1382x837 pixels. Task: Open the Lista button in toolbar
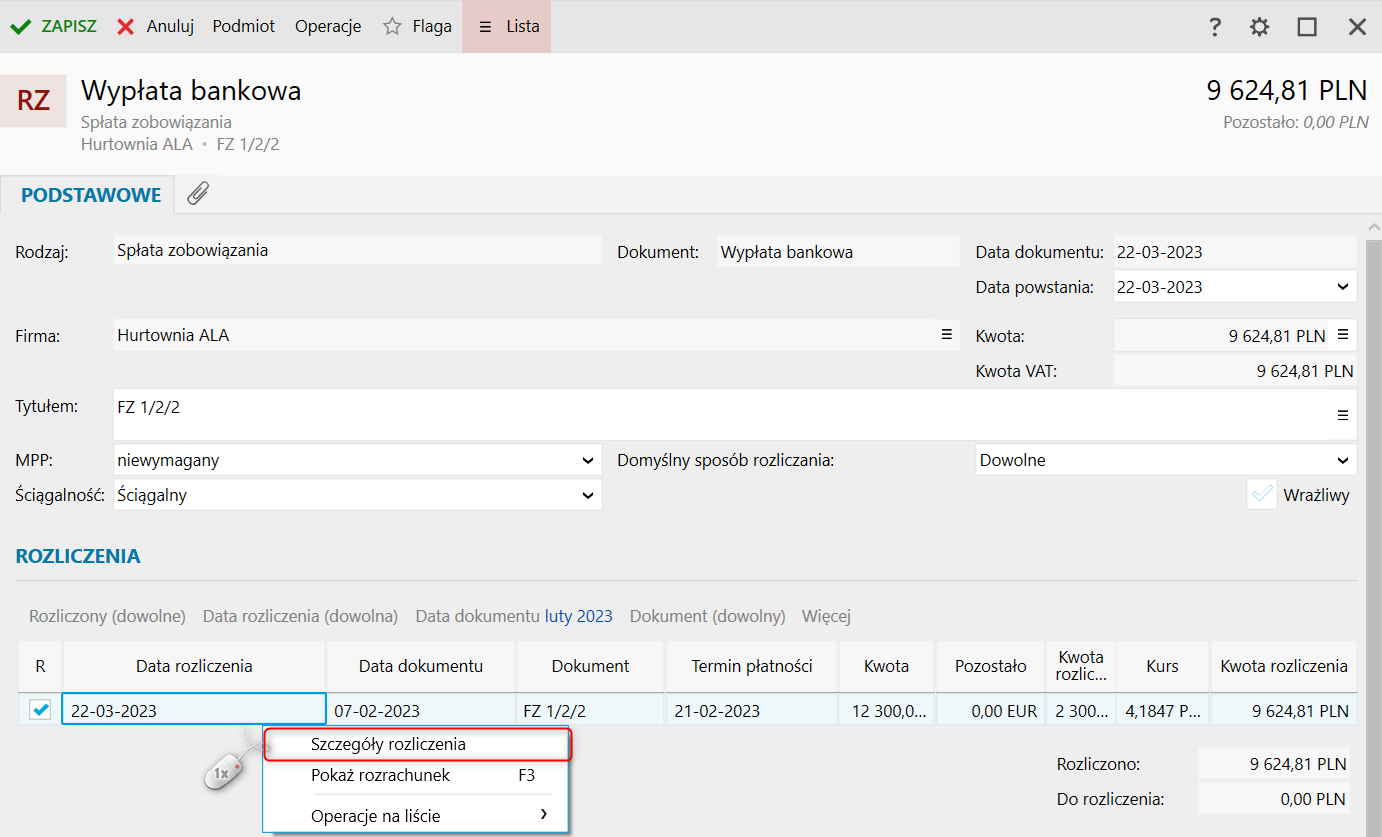click(507, 27)
